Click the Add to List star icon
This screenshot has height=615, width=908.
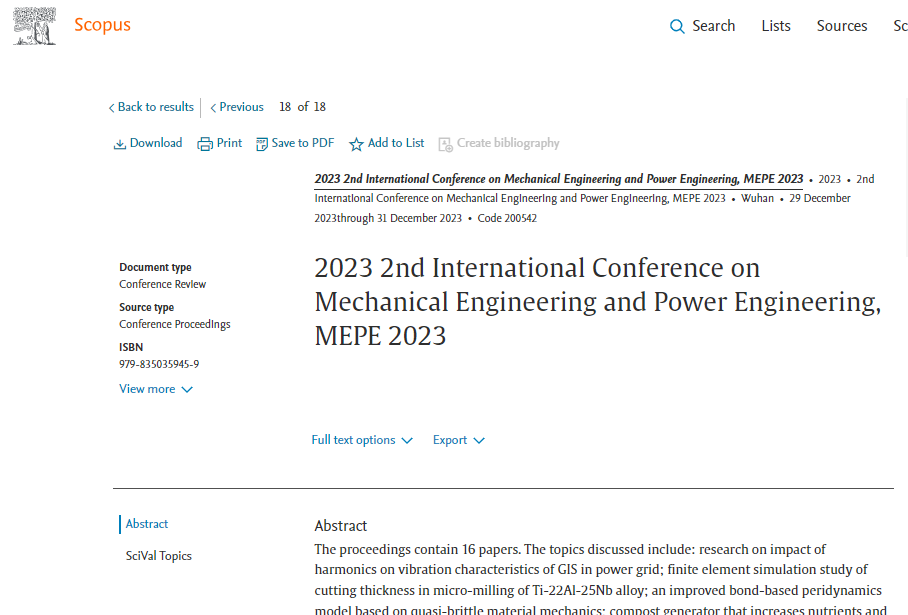click(356, 144)
